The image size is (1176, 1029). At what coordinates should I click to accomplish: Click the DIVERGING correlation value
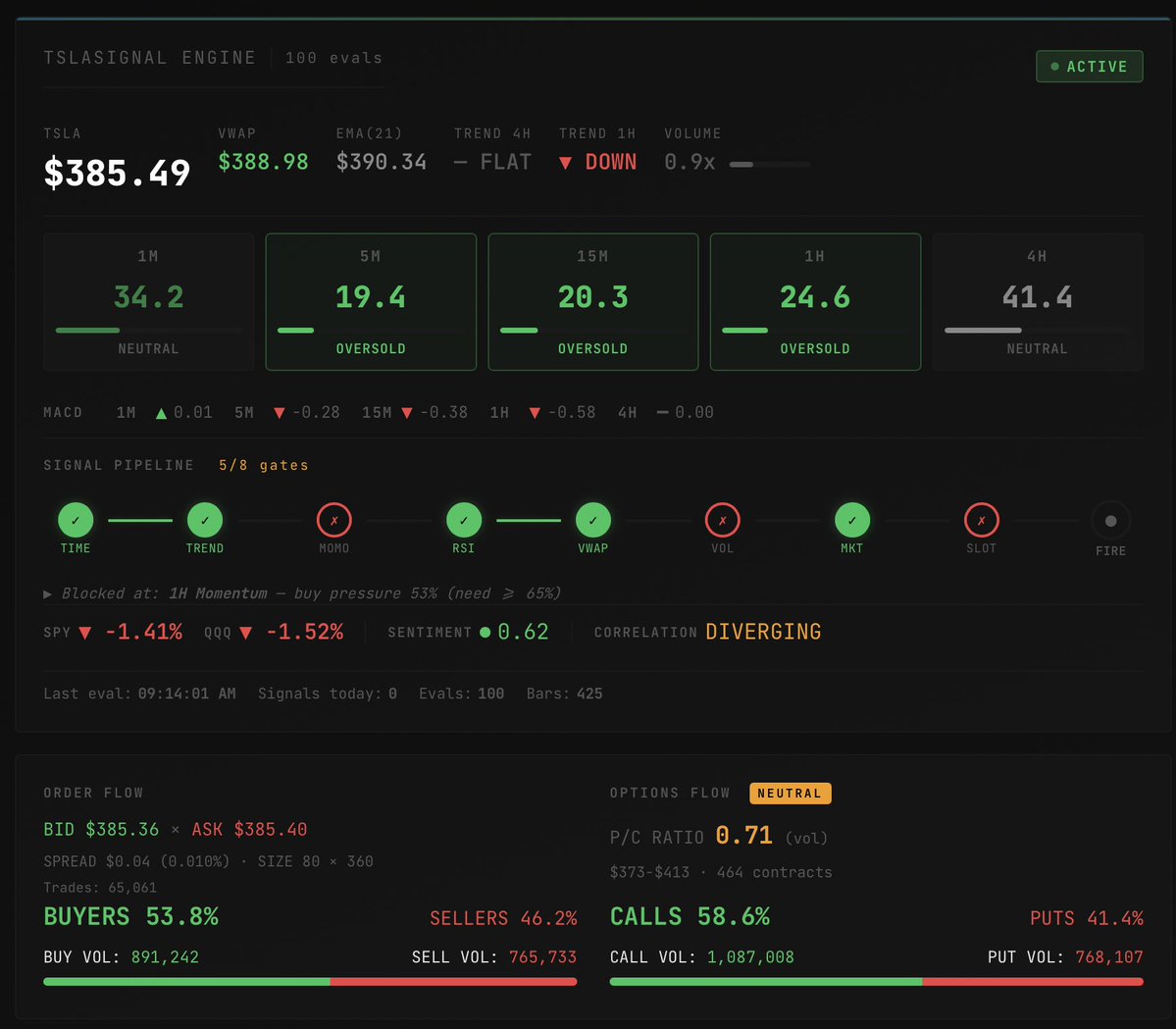coord(763,633)
